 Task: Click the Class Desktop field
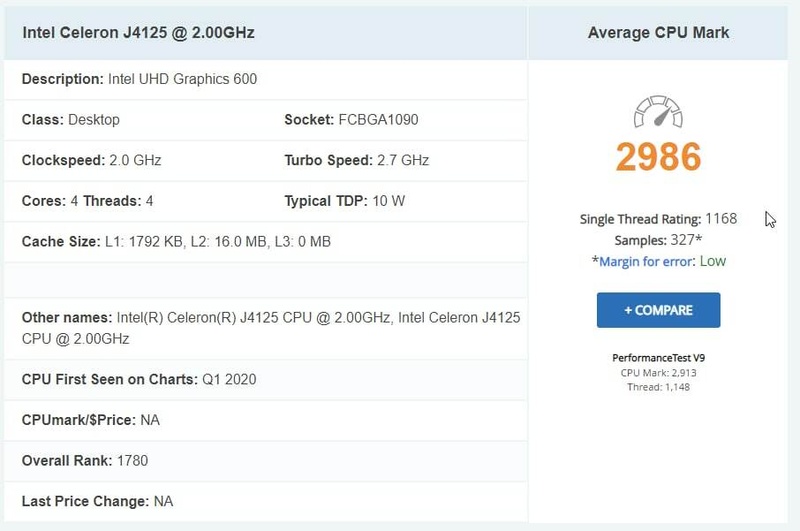click(71, 120)
